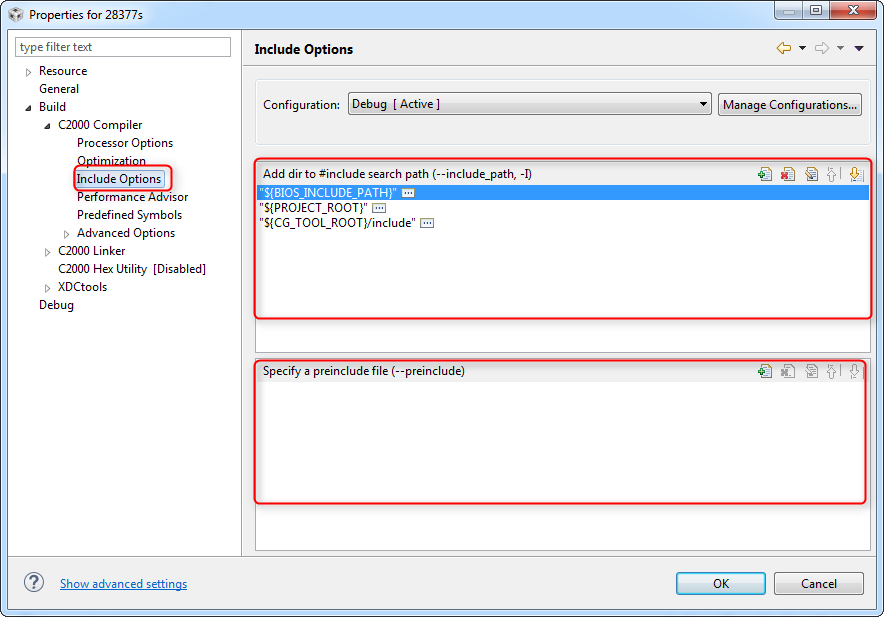Open back history dropdown arrow
Screen dimensions: 884x617
click(802, 49)
